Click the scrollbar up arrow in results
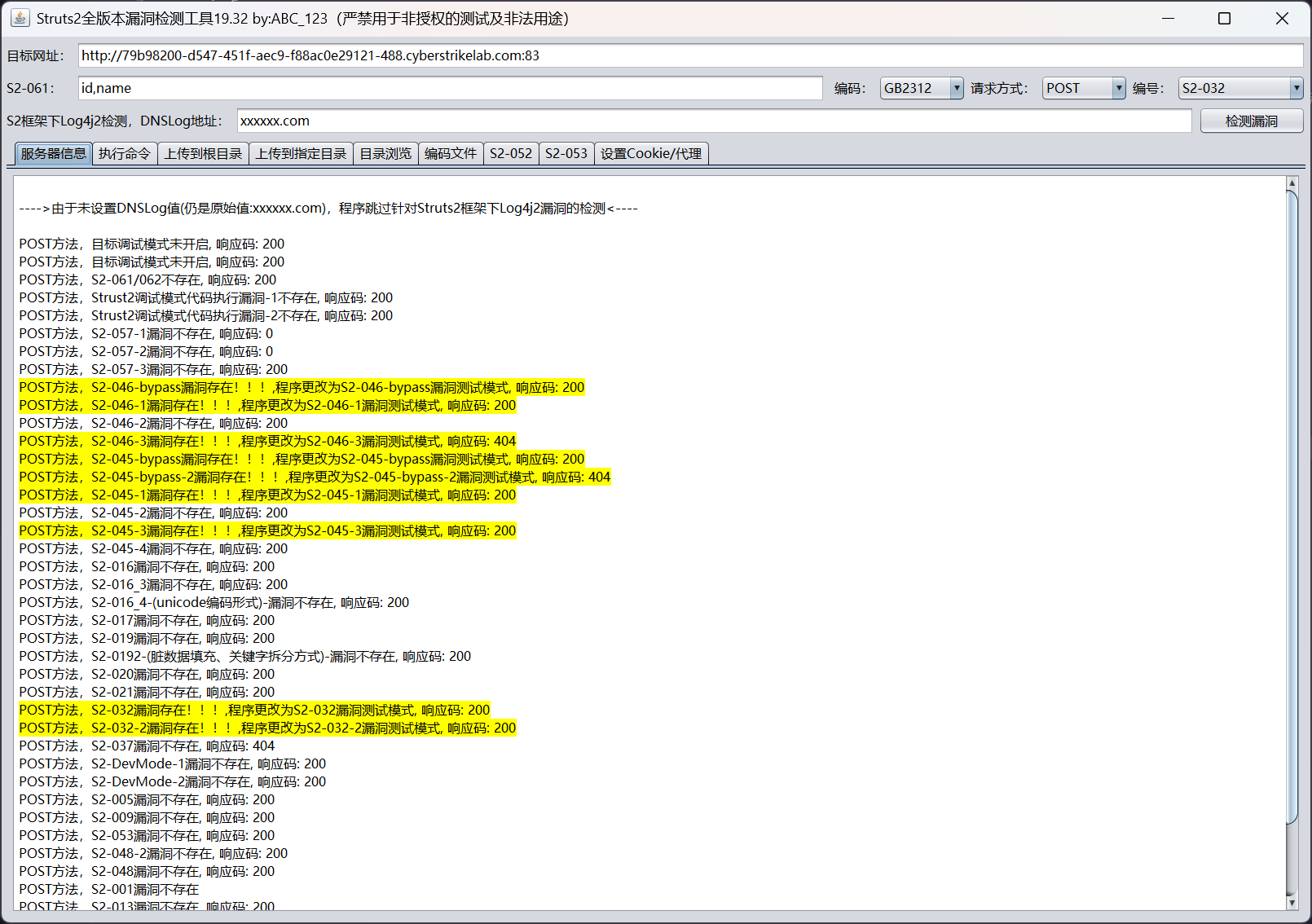This screenshot has height=924, width=1312. 1291,183
